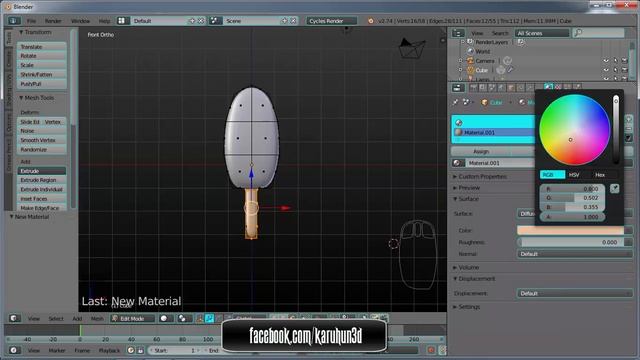640x360 pixels.
Task: Click the Camera object icon in outliner
Action: (470, 61)
